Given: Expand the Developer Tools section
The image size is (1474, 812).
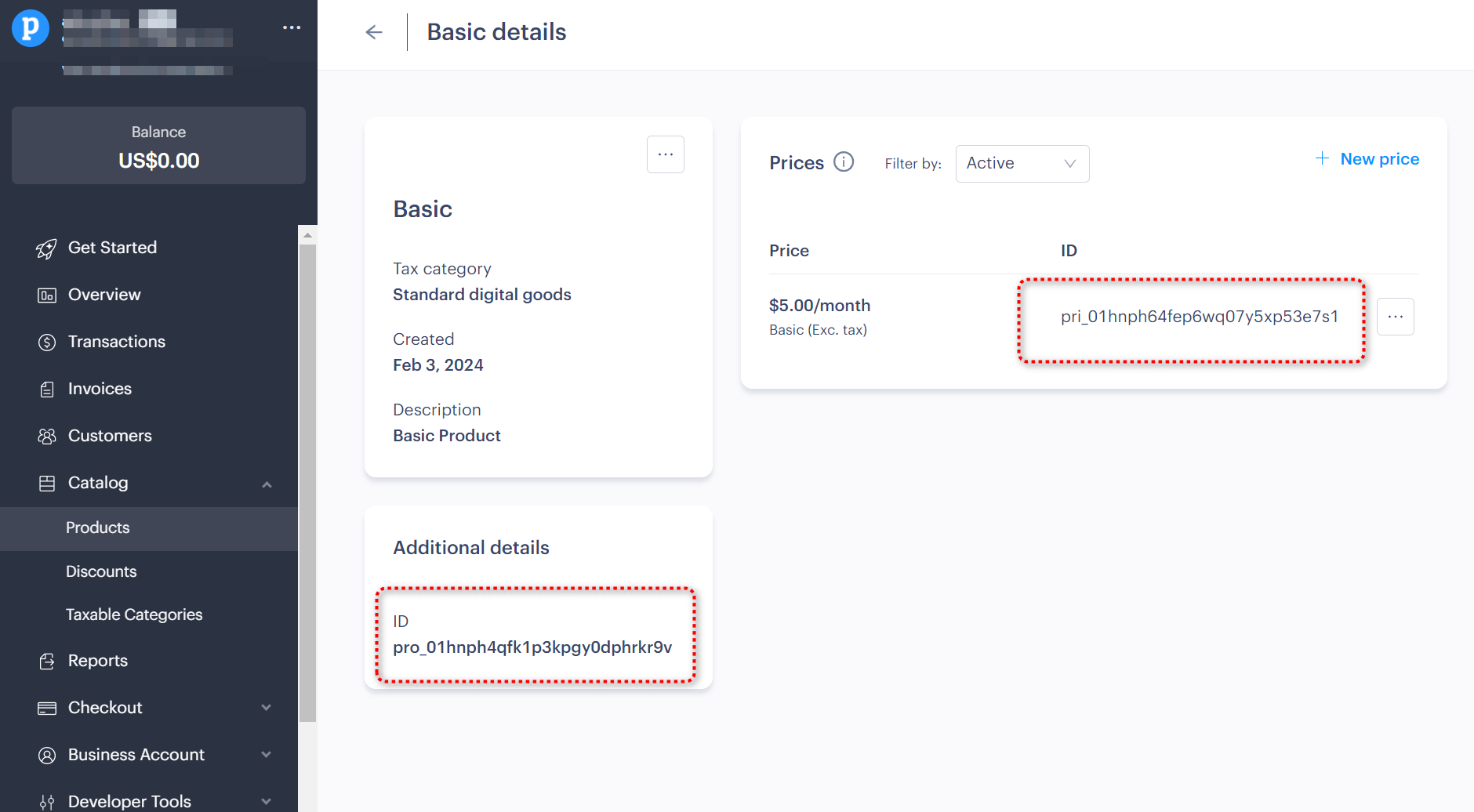Looking at the screenshot, I should pos(267,802).
